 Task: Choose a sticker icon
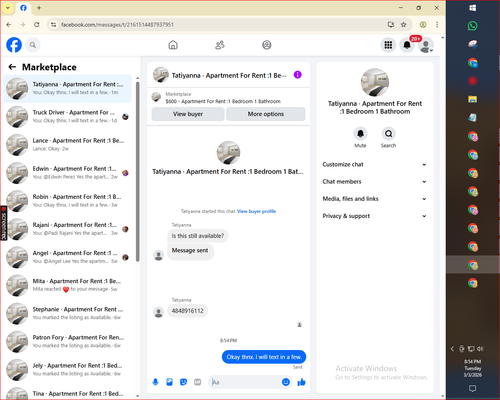point(184,382)
